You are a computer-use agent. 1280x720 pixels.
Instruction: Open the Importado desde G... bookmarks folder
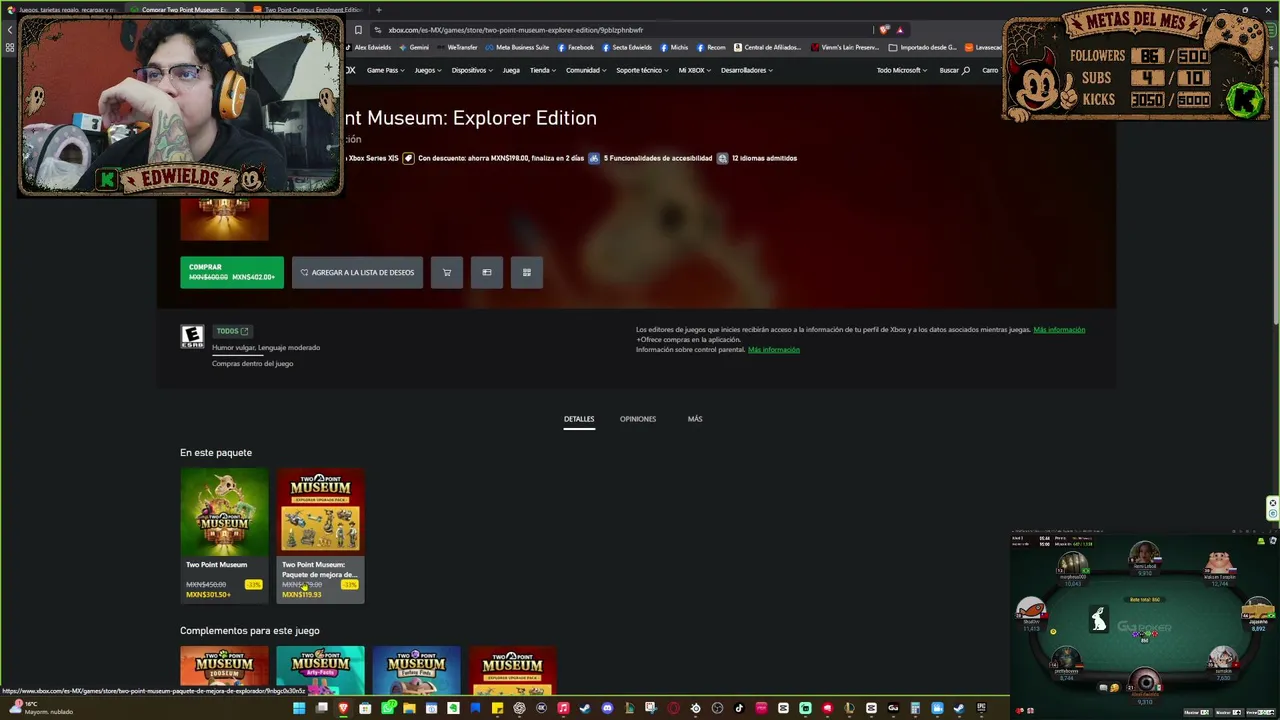[x=923, y=47]
